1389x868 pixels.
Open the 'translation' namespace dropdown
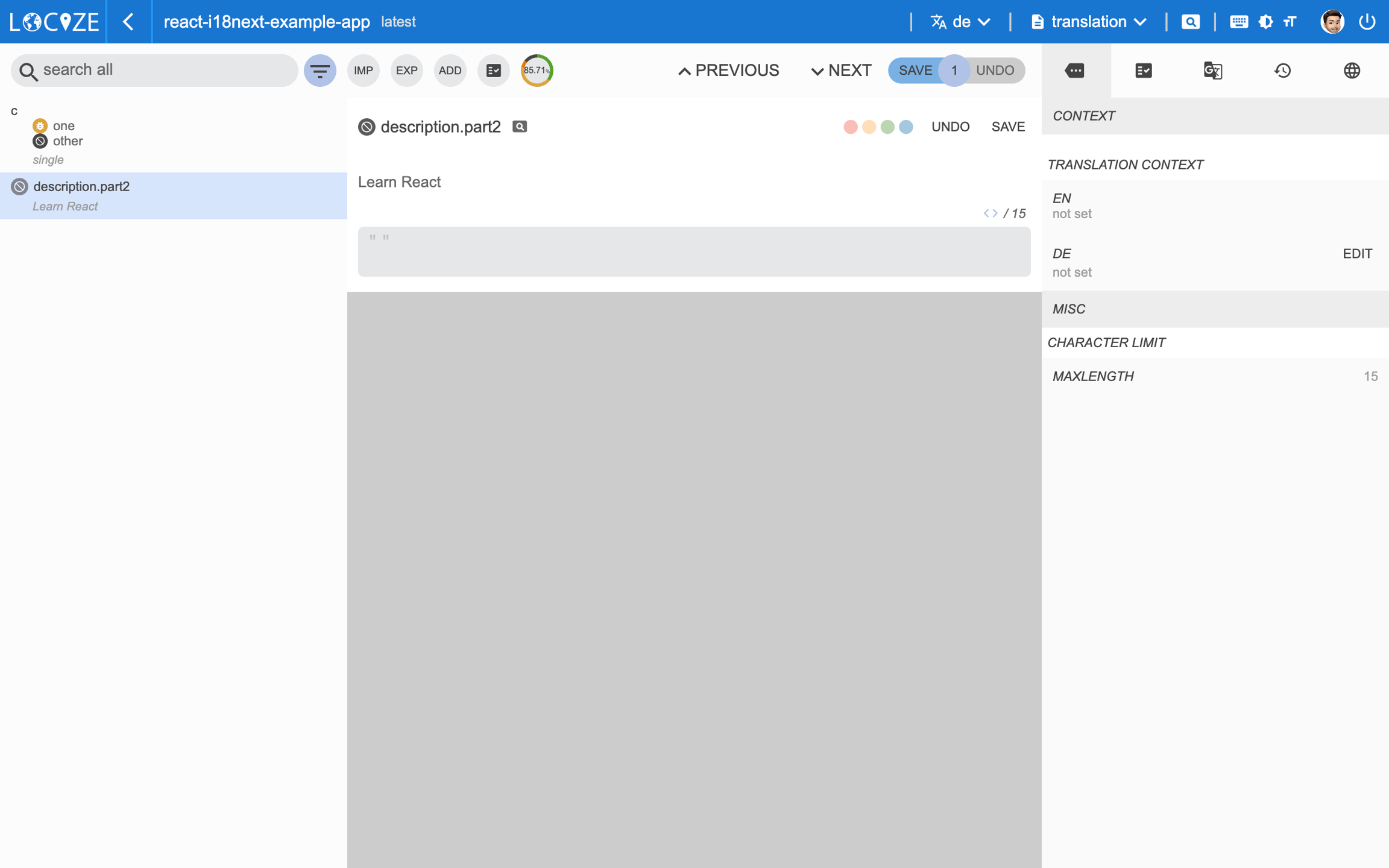click(x=1089, y=22)
